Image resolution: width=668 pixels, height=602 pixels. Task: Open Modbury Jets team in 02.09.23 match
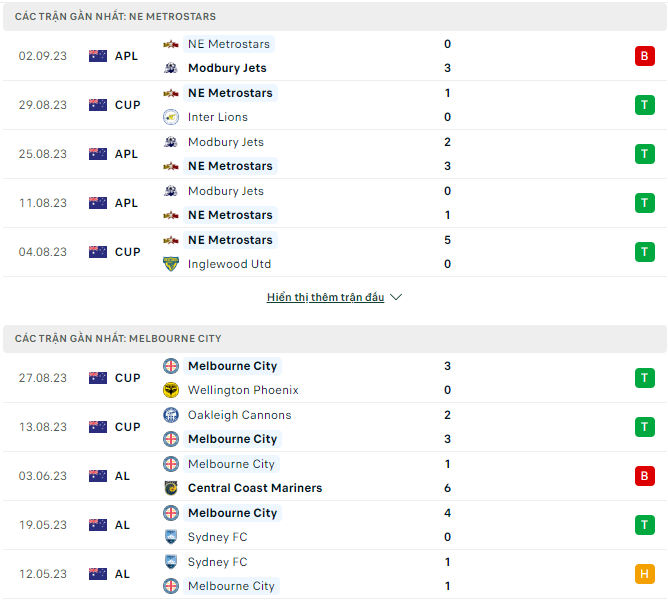pos(227,68)
